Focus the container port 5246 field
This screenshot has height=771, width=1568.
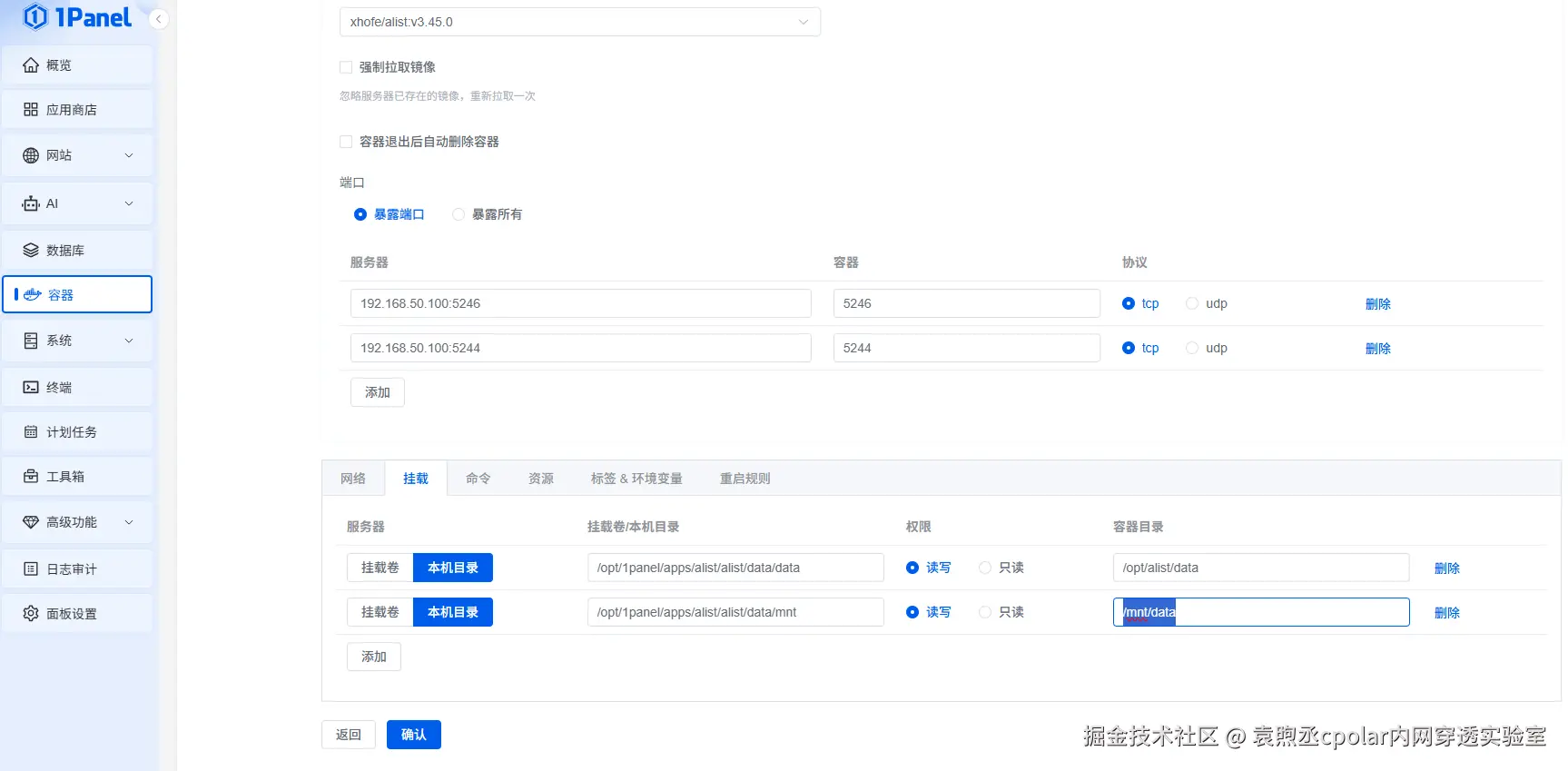click(x=967, y=303)
